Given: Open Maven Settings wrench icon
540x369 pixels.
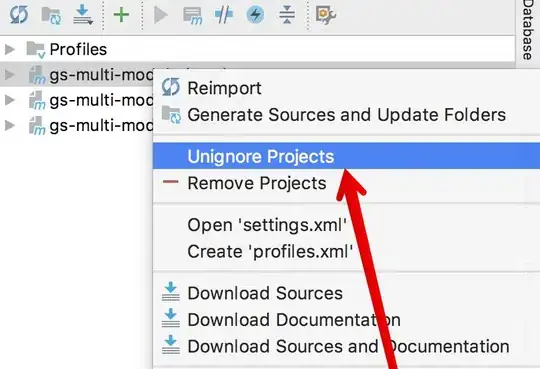Looking at the screenshot, I should click(x=325, y=15).
